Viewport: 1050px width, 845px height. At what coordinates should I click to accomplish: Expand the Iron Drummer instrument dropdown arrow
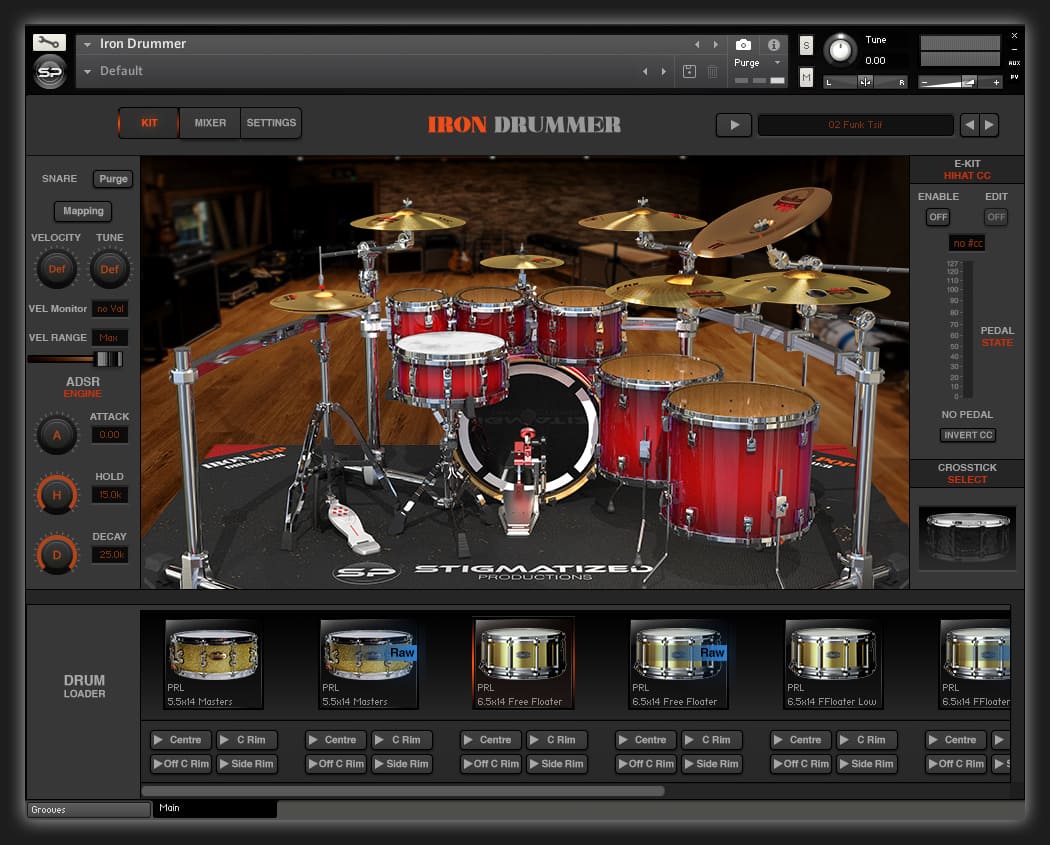pyautogui.click(x=88, y=44)
